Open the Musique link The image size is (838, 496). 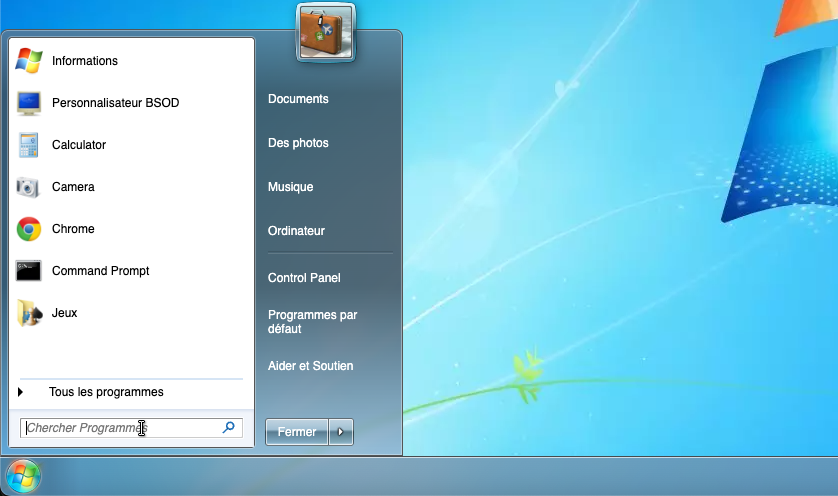pyautogui.click(x=290, y=187)
